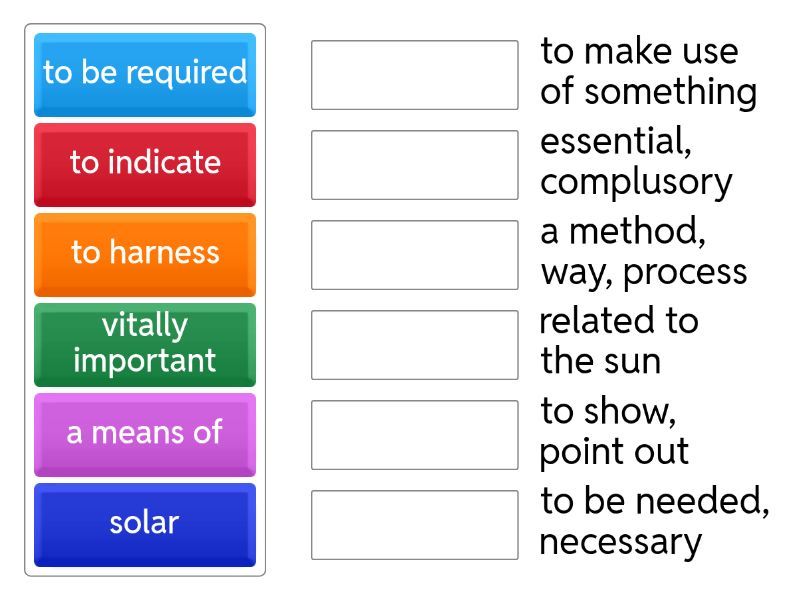The height and width of the screenshot is (600, 800).
Task: Select the 'to show, point out' definition
Action: pyautogui.click(x=614, y=432)
